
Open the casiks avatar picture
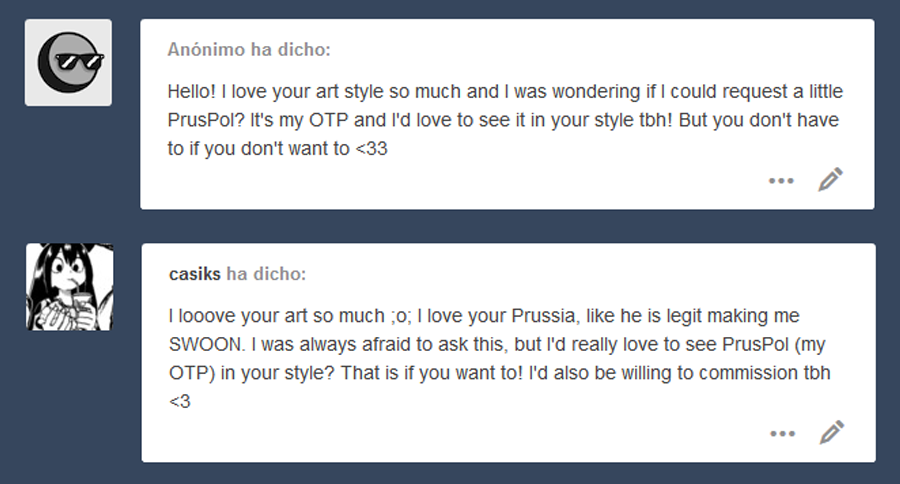click(69, 287)
